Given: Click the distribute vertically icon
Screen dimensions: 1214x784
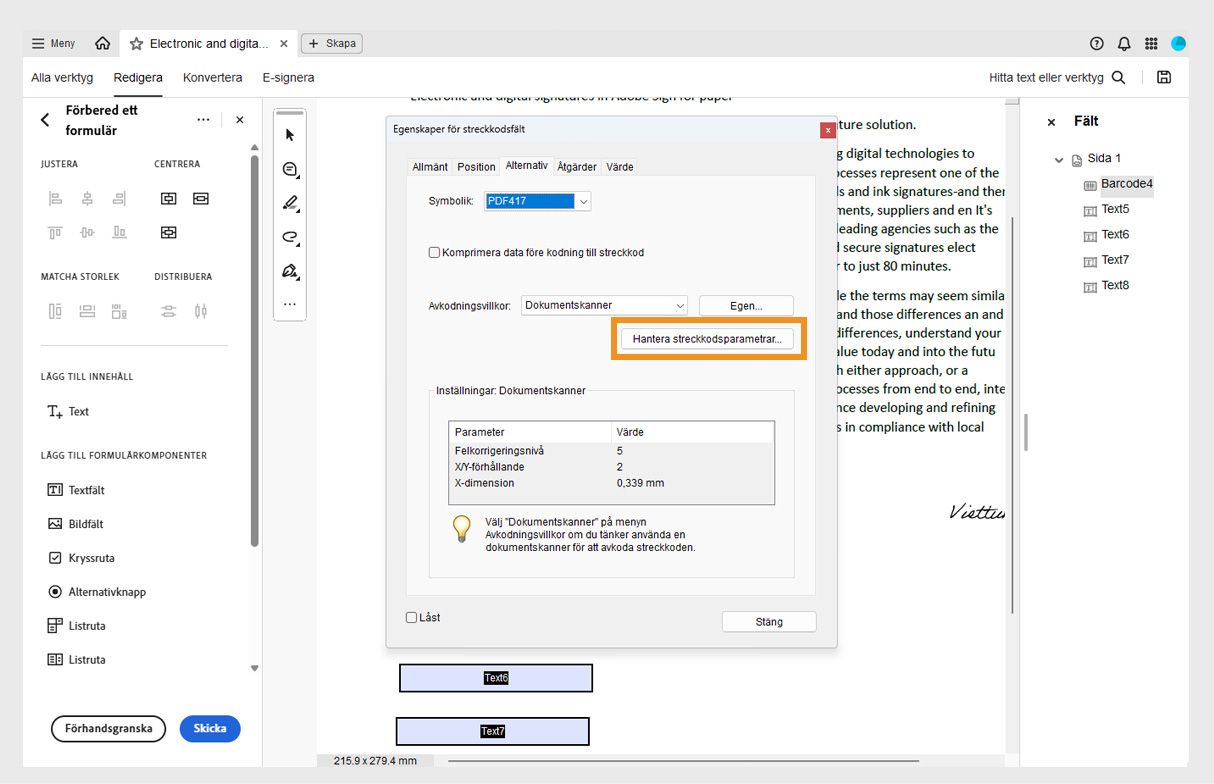Looking at the screenshot, I should coord(169,311).
